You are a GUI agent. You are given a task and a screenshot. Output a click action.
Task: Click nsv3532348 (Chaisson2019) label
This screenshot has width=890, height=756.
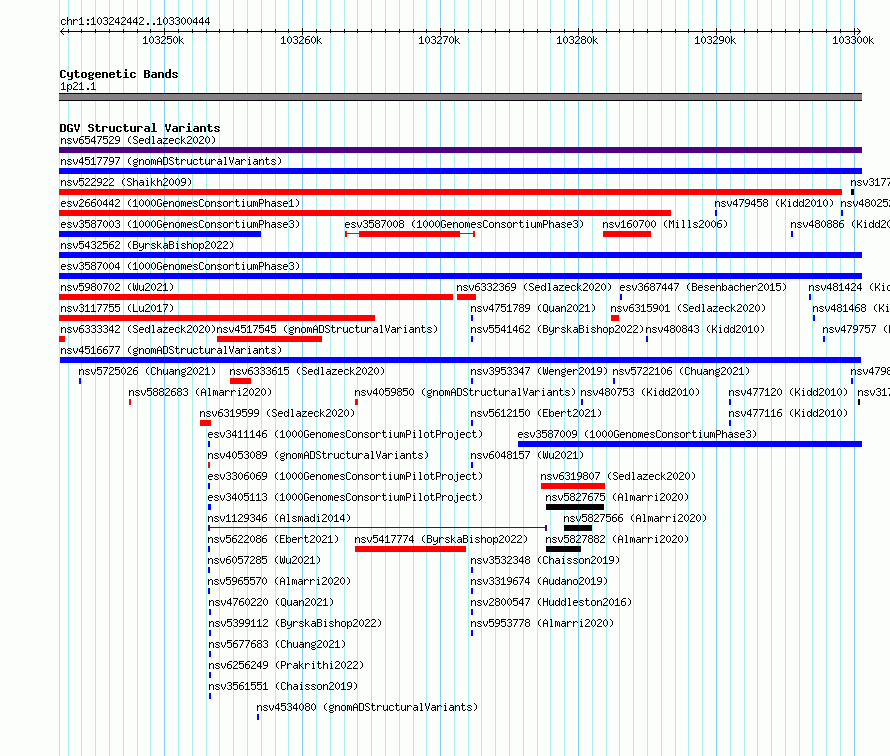point(545,560)
